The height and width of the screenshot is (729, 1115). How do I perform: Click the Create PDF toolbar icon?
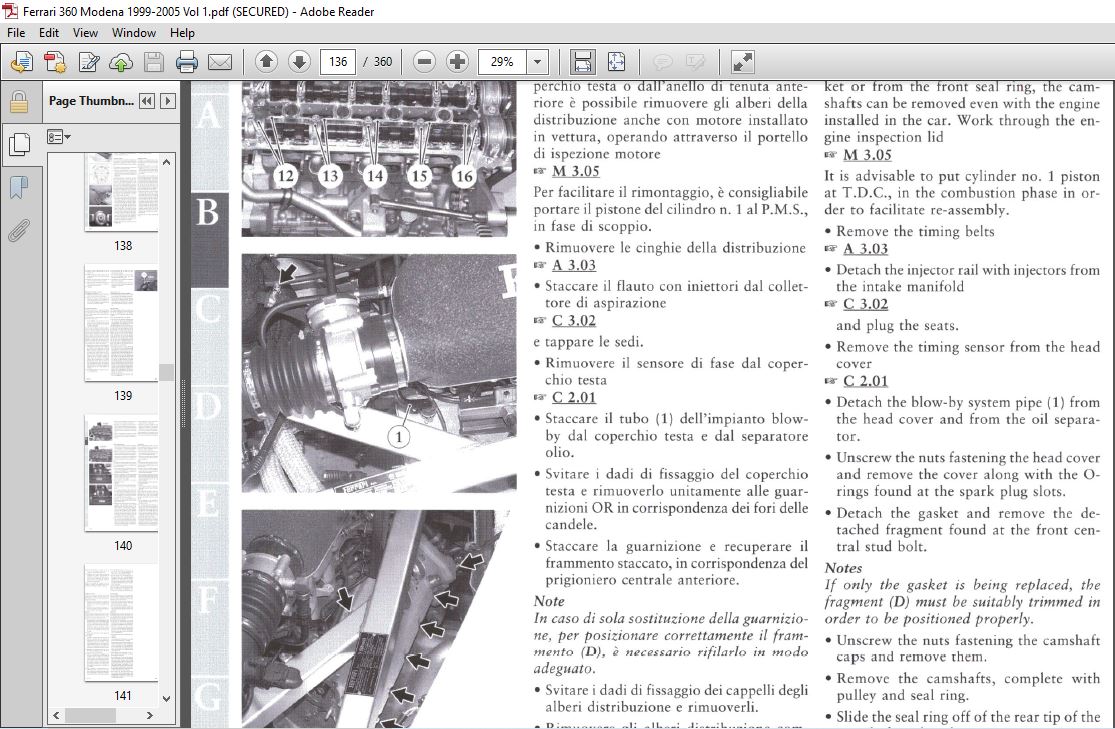(55, 63)
